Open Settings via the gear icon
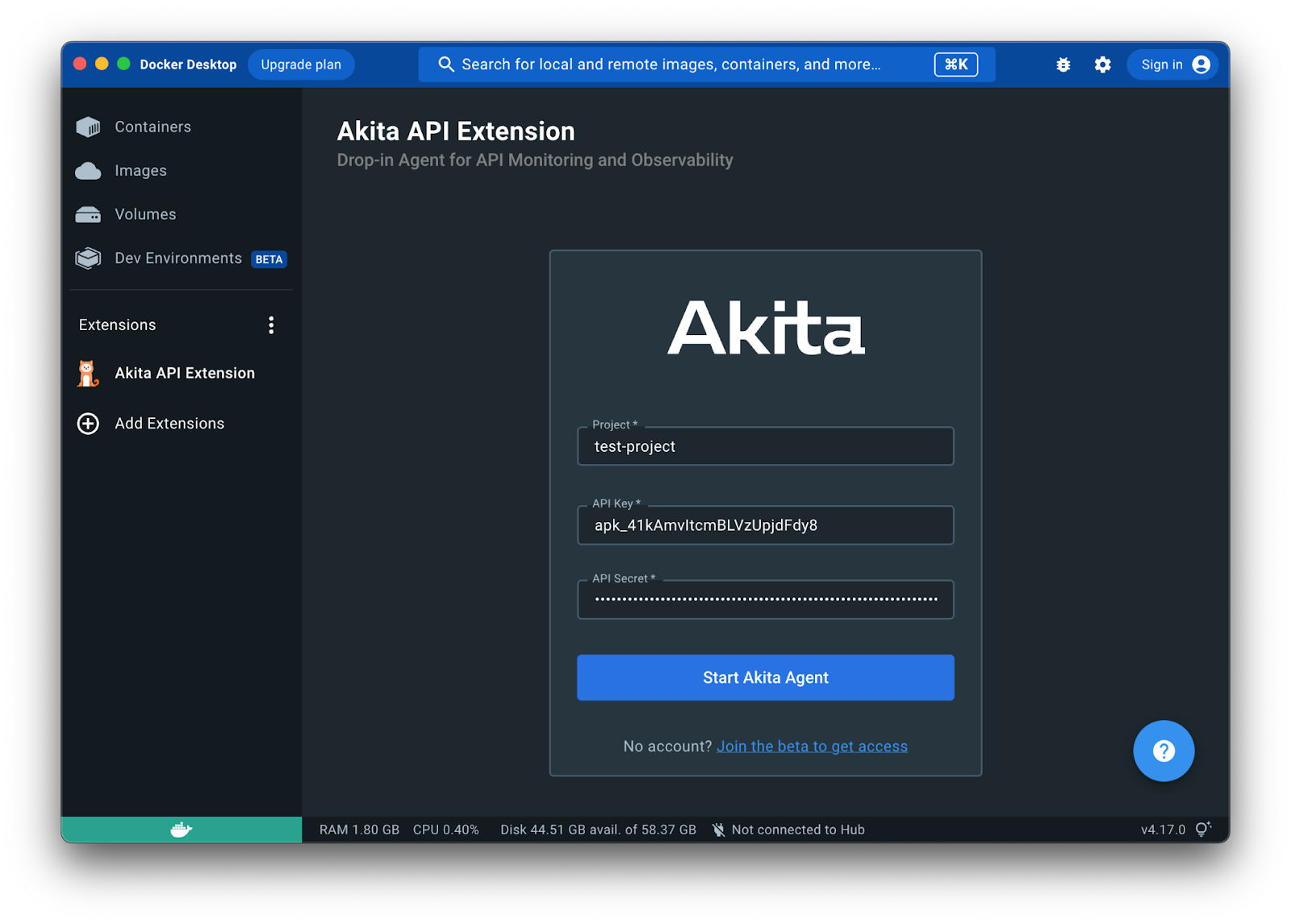The height and width of the screenshot is (924, 1291). click(x=1103, y=65)
